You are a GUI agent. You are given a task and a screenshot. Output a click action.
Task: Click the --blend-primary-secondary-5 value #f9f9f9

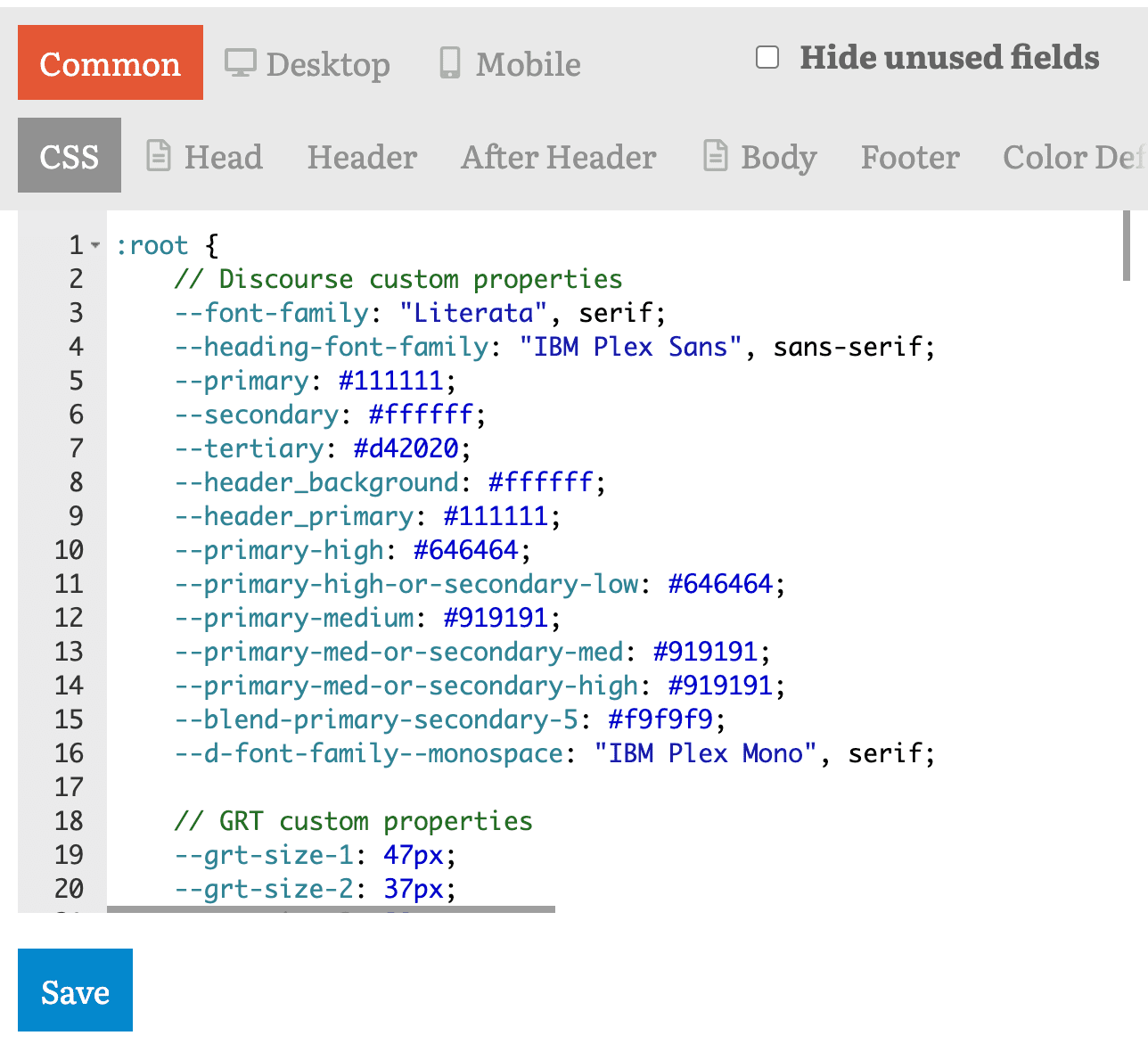coord(660,719)
